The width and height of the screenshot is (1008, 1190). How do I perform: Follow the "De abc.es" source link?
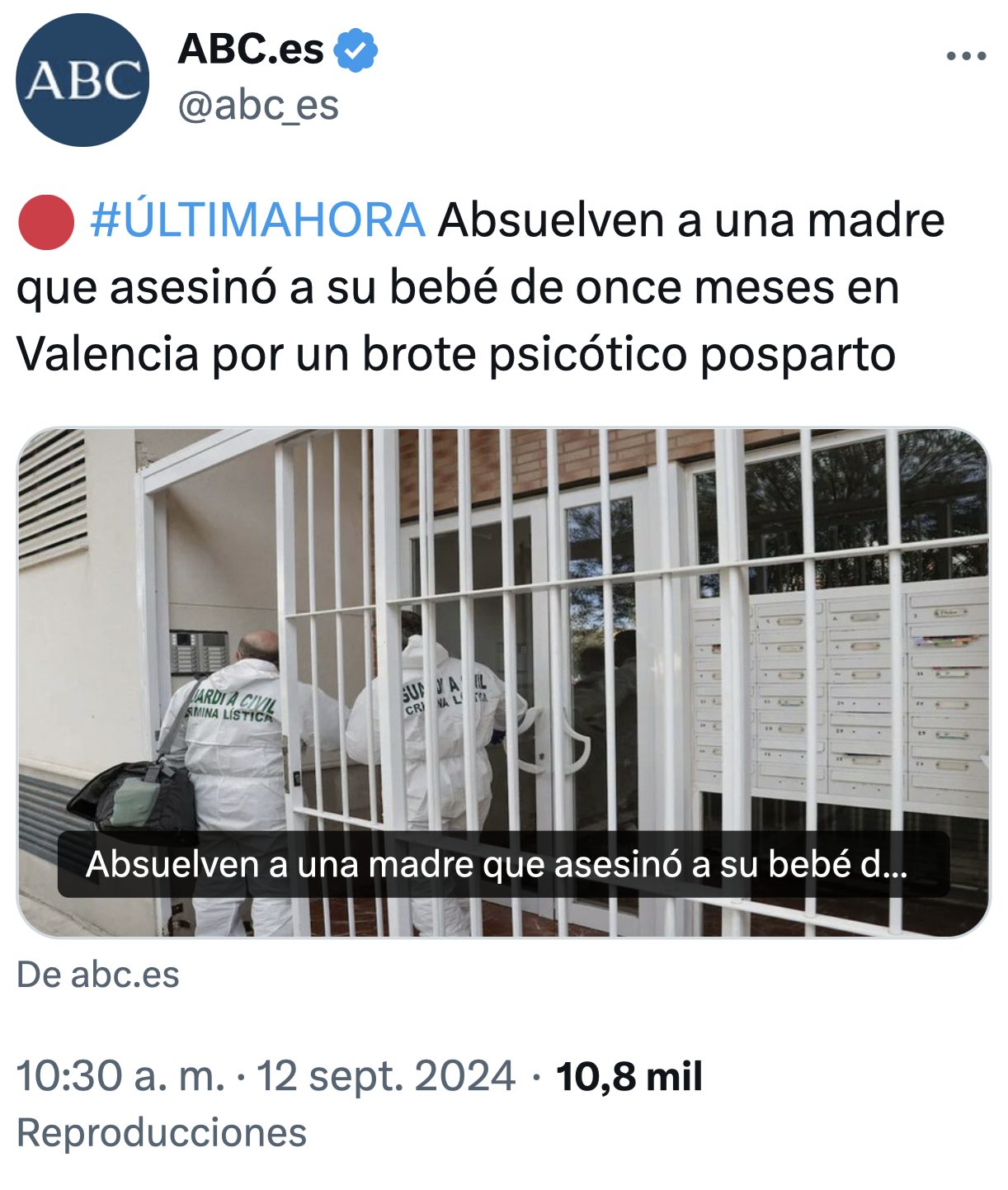coord(98,975)
